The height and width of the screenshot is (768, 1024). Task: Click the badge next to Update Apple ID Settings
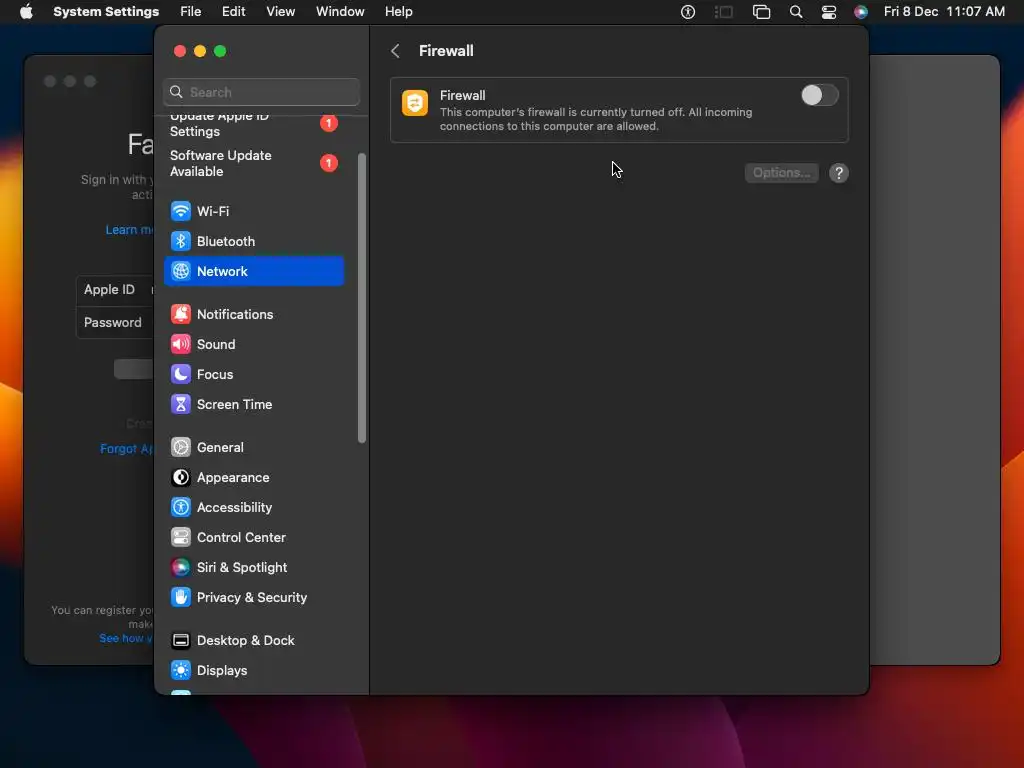point(328,123)
